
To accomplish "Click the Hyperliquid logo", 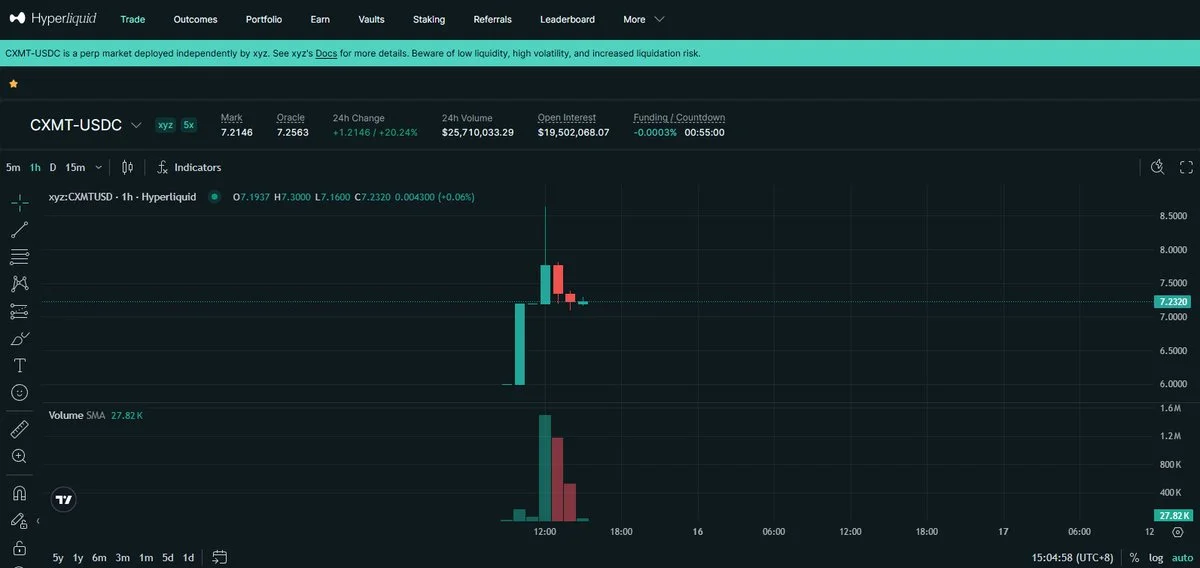I will pos(51,19).
